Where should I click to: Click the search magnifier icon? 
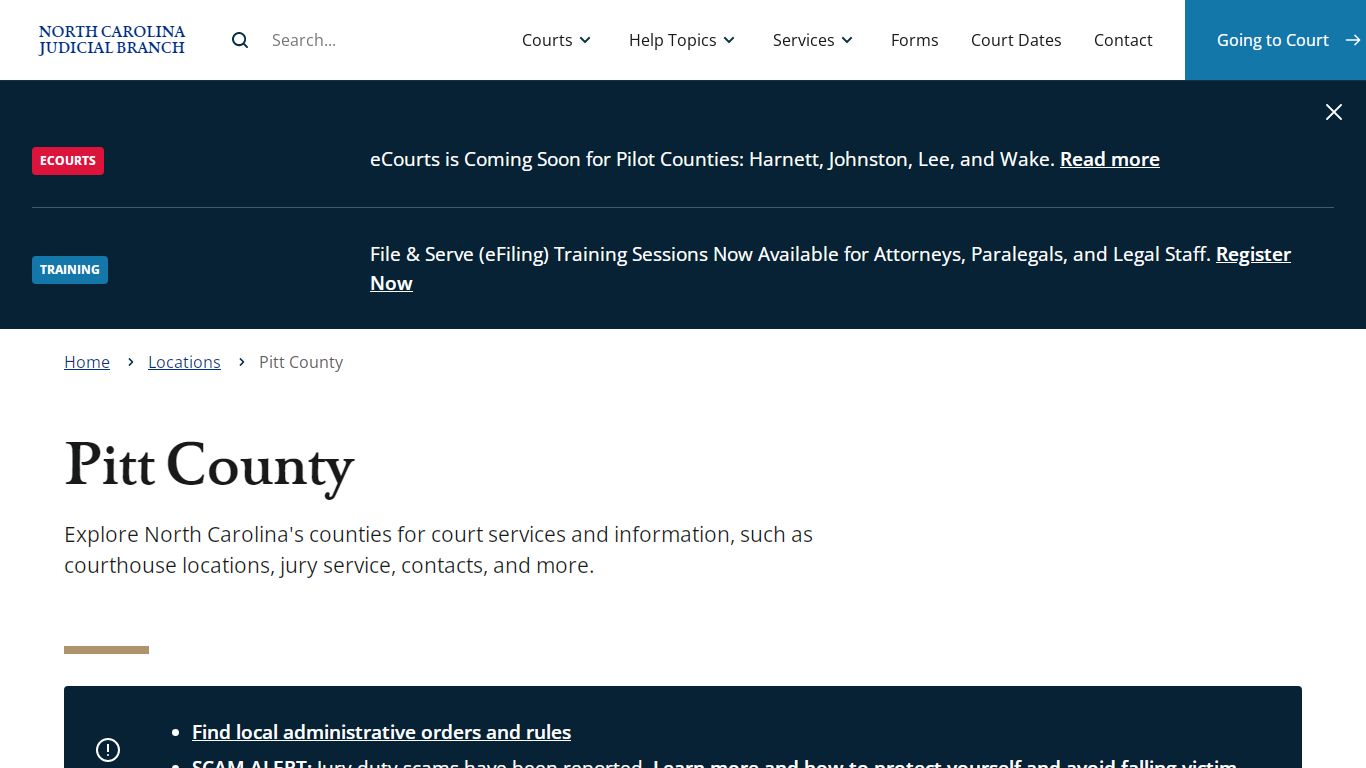click(x=240, y=40)
